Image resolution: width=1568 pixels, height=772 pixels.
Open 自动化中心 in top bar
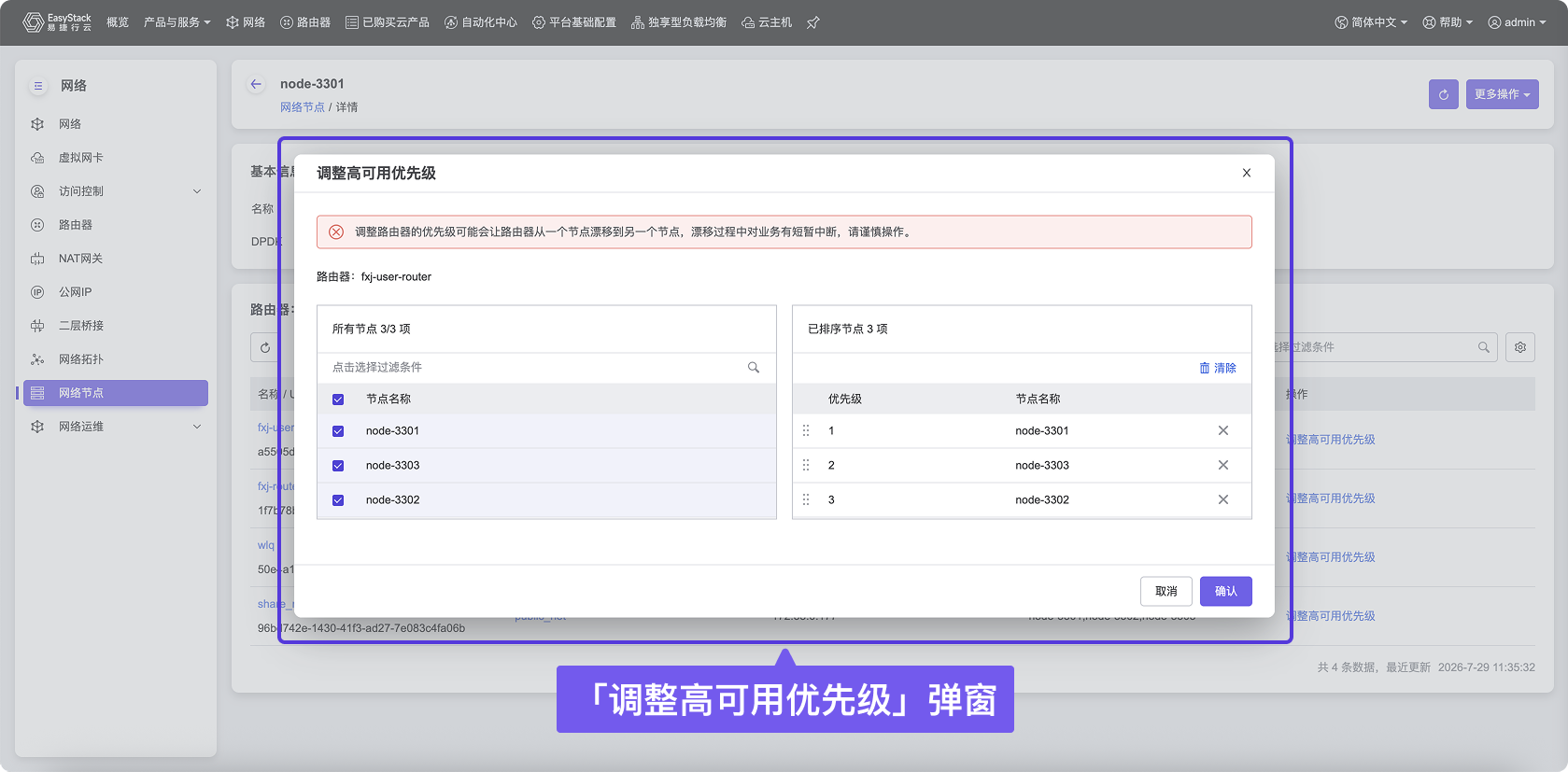pos(481,22)
